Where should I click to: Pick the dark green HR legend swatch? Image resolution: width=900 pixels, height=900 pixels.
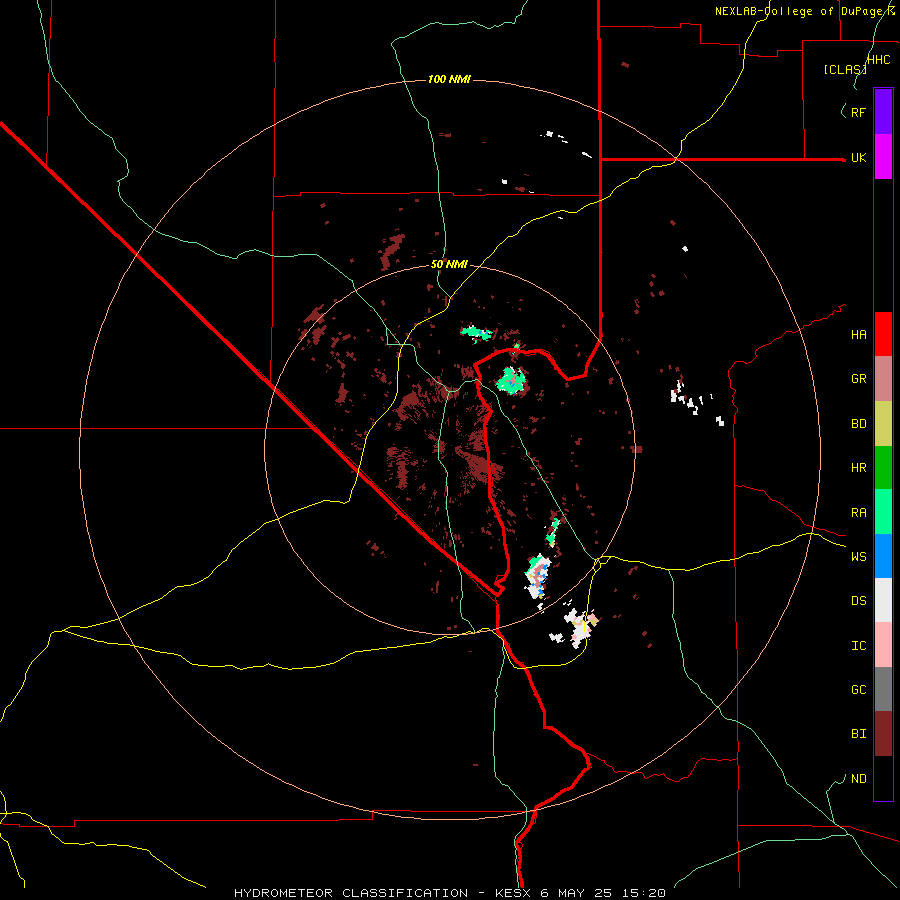(883, 468)
